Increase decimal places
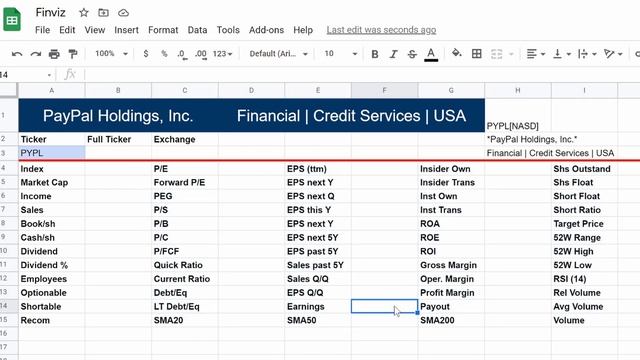This screenshot has width=640, height=360. (x=200, y=54)
